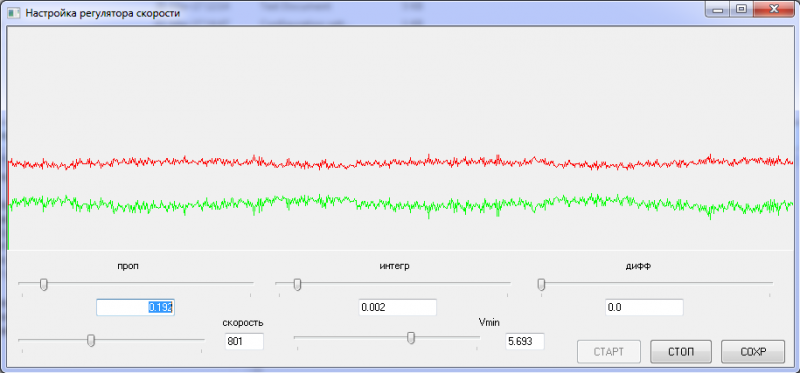Click the проп label
The width and height of the screenshot is (800, 373).
click(128, 266)
